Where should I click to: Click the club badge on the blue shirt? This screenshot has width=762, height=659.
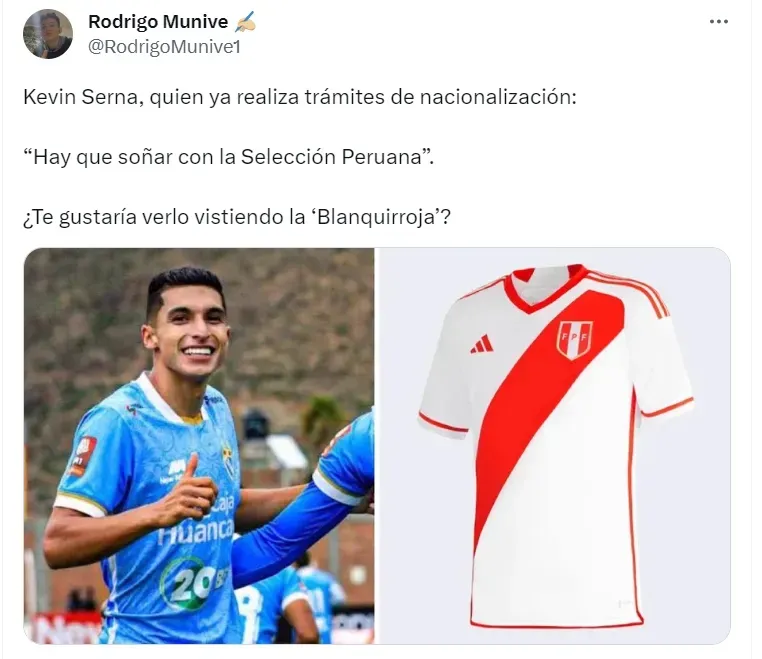(x=227, y=458)
